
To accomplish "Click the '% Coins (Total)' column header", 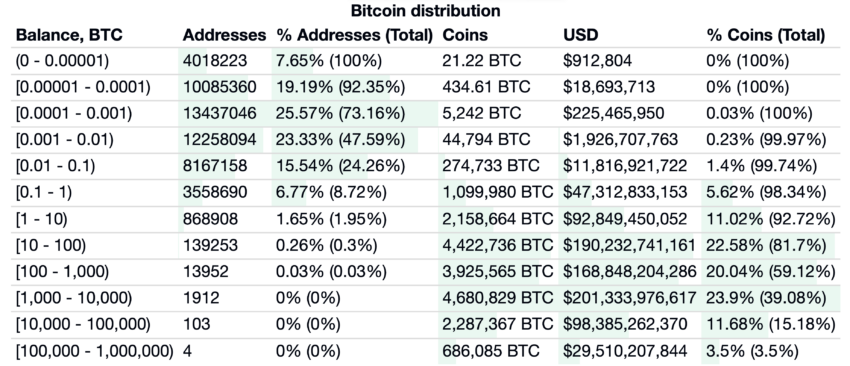I will [x=765, y=35].
